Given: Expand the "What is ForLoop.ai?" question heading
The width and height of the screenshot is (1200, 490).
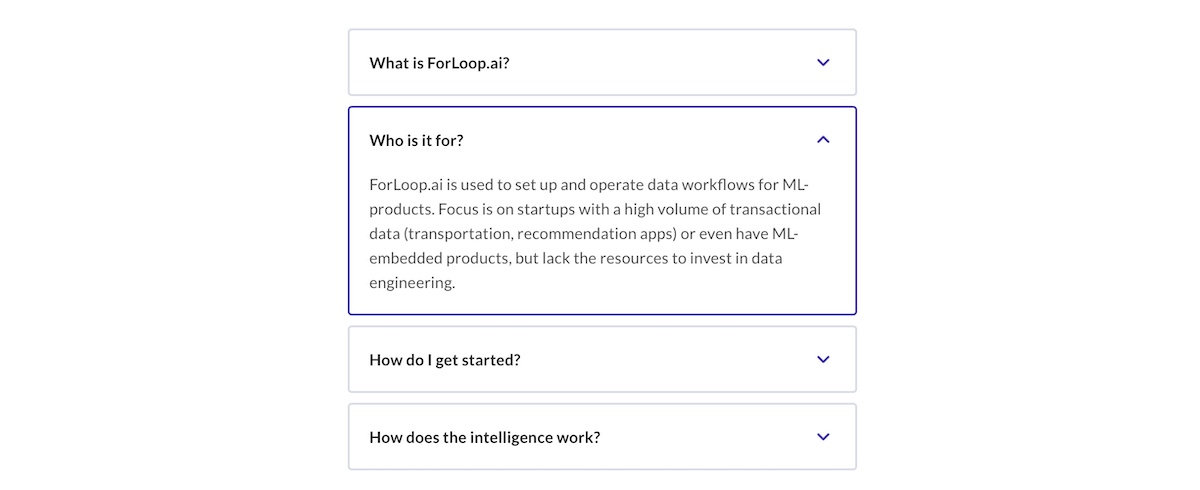Looking at the screenshot, I should (x=439, y=62).
